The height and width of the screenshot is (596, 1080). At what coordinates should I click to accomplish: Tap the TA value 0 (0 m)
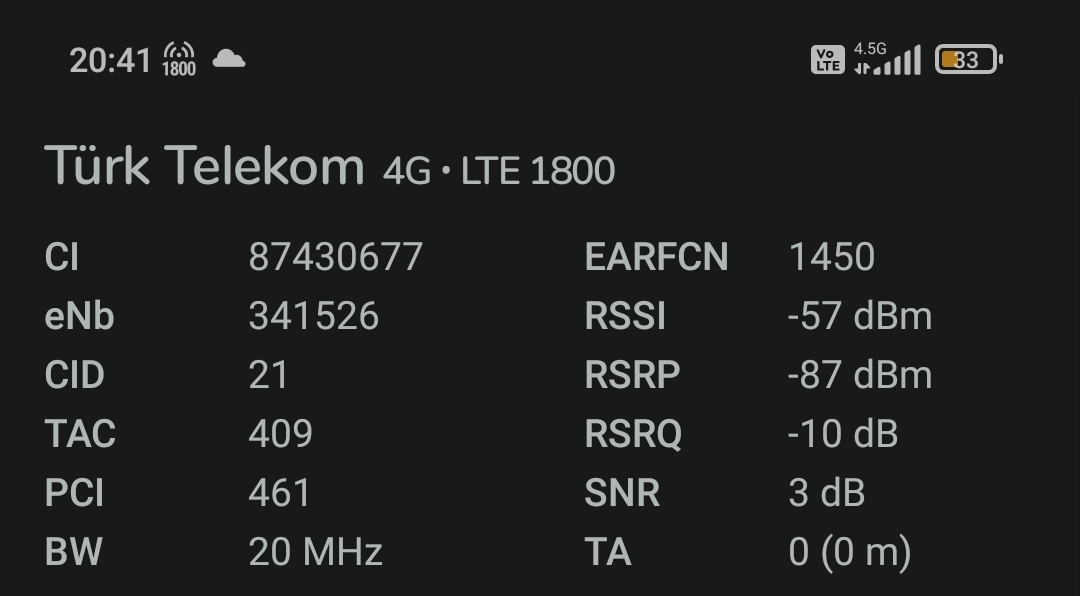(850, 553)
